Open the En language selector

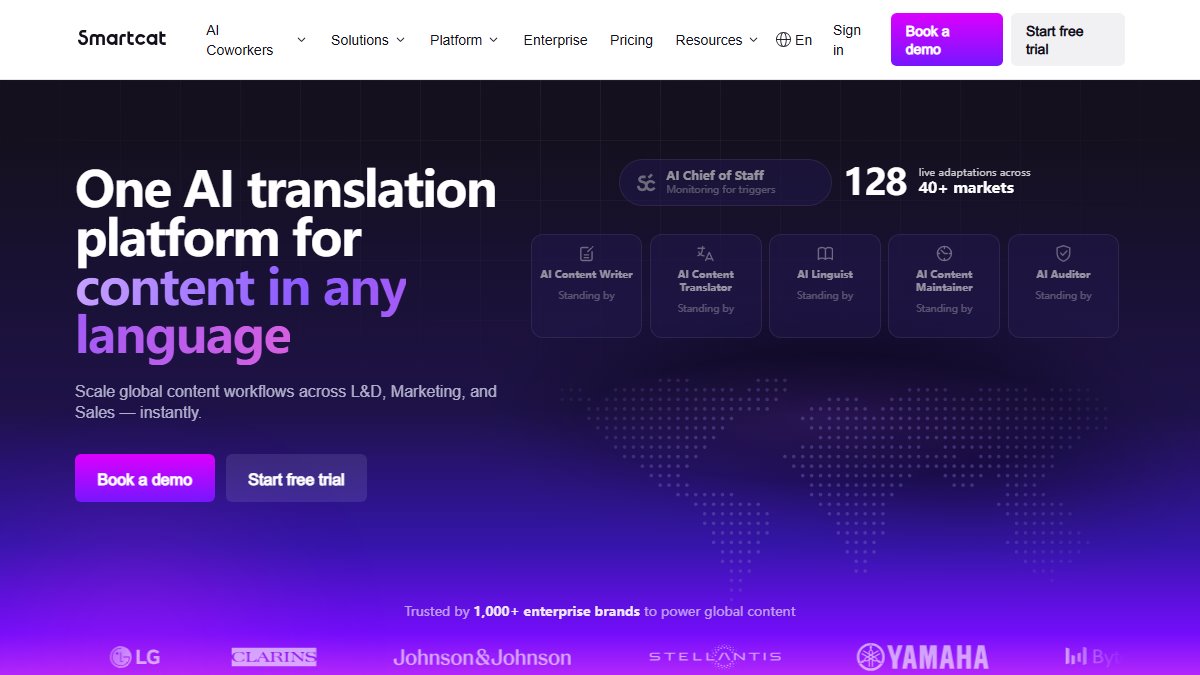point(794,40)
